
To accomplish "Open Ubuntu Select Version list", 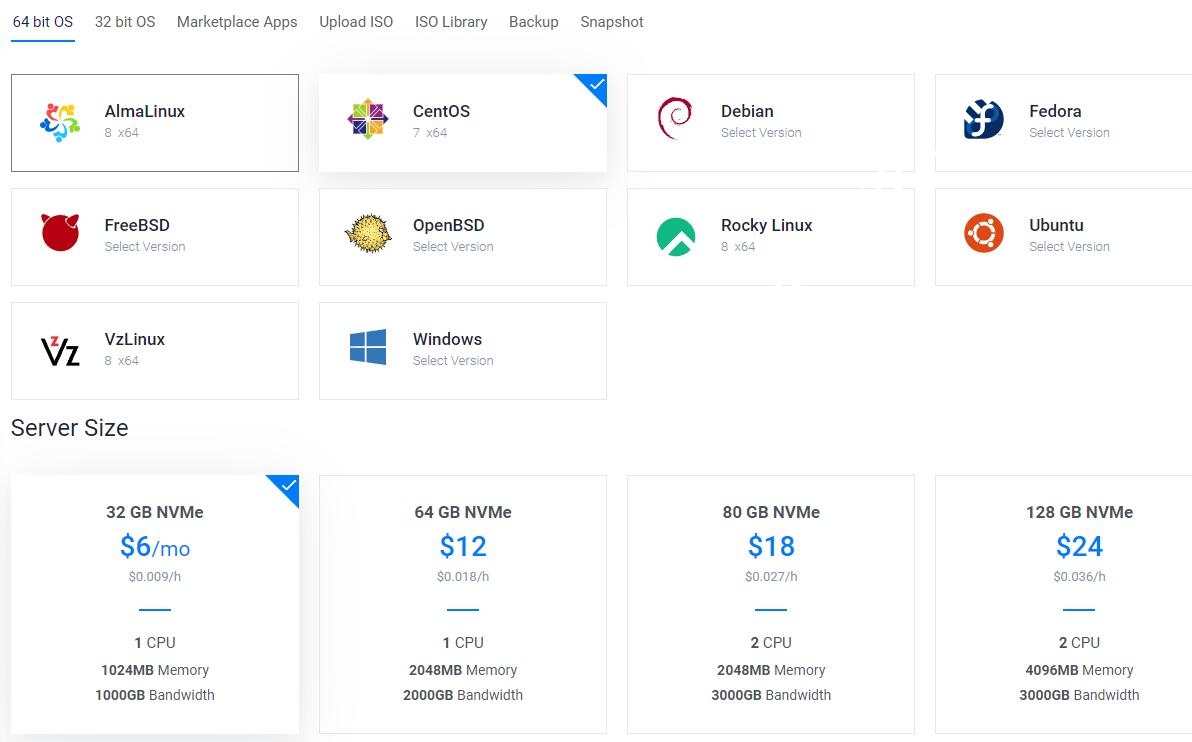I will tap(1069, 247).
